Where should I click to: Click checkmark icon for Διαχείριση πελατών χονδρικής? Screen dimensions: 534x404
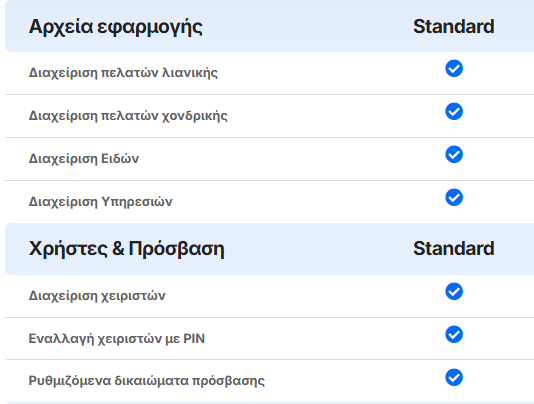(454, 111)
